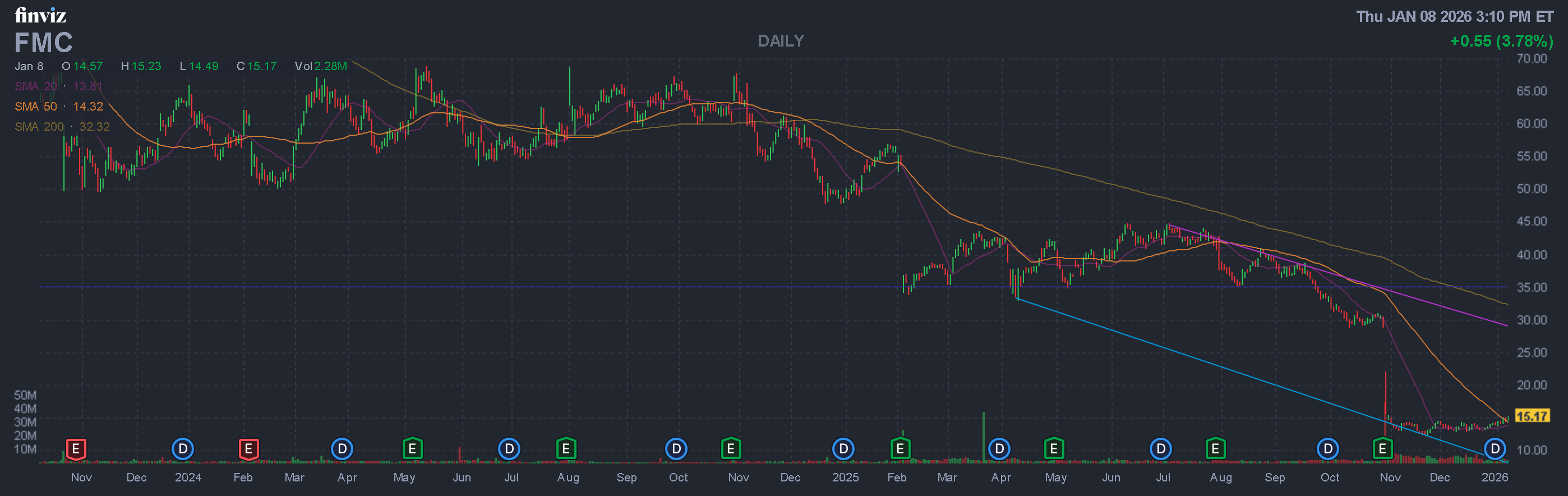1568x496 pixels.
Task: Click the FMC ticker symbol
Action: 43,43
